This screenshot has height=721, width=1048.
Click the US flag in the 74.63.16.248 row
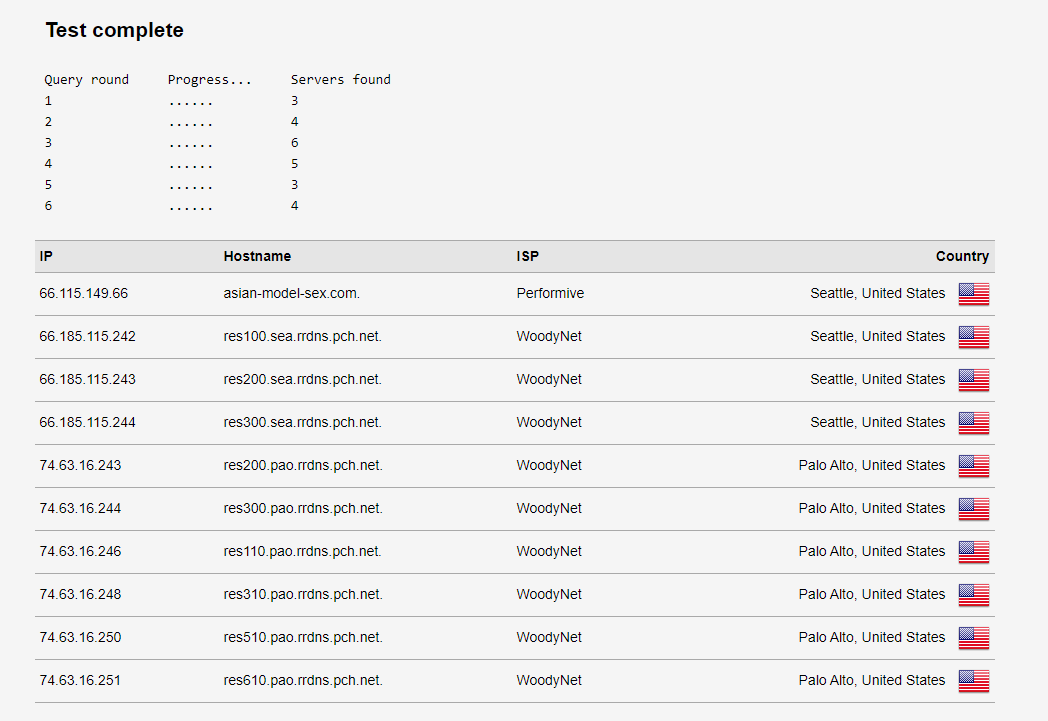[974, 595]
